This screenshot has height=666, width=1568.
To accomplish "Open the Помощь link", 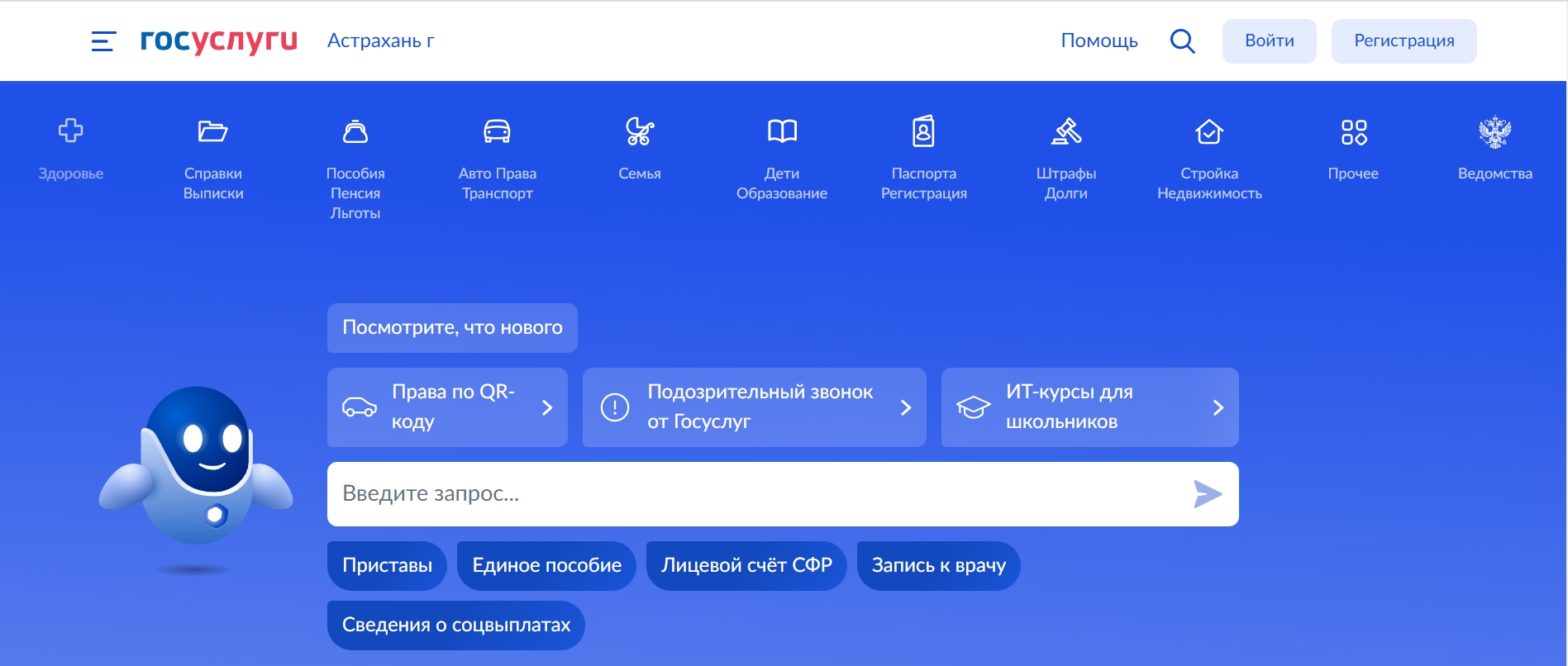I will (x=1099, y=40).
